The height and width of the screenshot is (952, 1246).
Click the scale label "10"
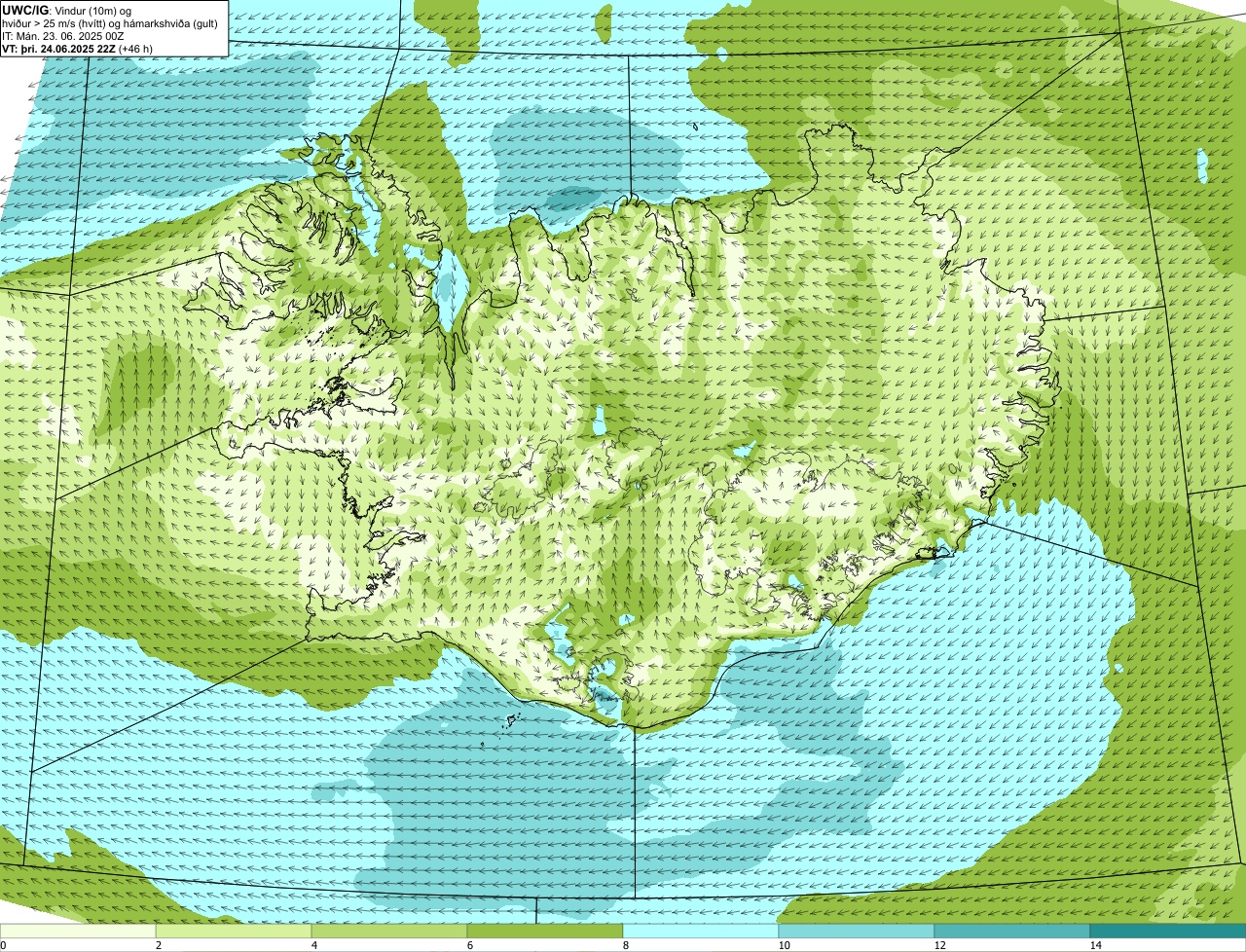coord(785,945)
